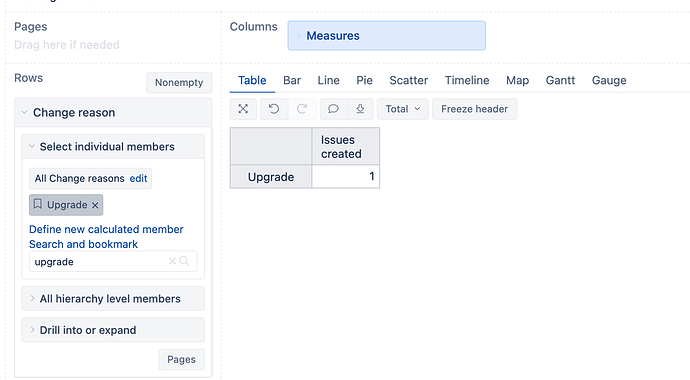Click the fullscreen expand icon in table toolbar
The image size is (690, 380).
pyautogui.click(x=243, y=109)
